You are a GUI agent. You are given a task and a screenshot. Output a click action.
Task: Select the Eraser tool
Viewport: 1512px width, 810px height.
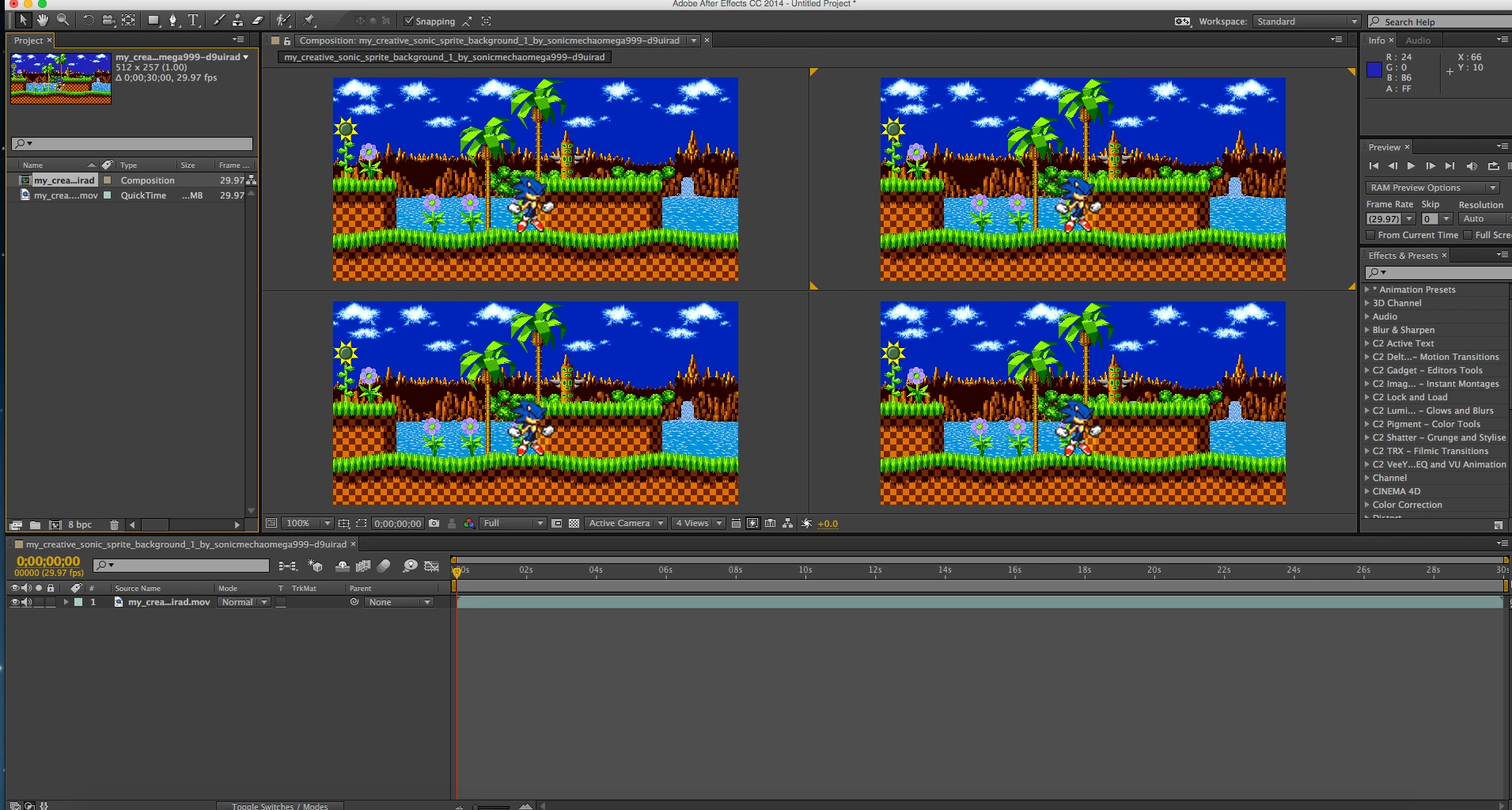(257, 21)
